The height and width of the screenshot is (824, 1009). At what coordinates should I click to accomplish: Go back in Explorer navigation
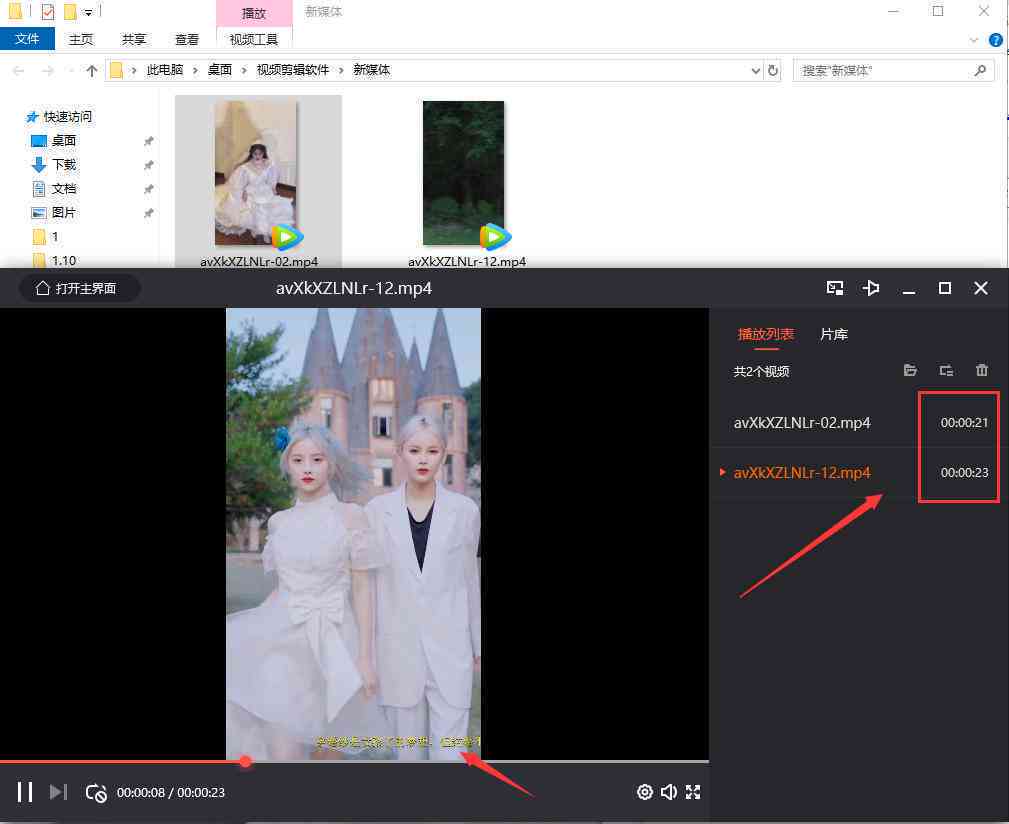point(19,70)
